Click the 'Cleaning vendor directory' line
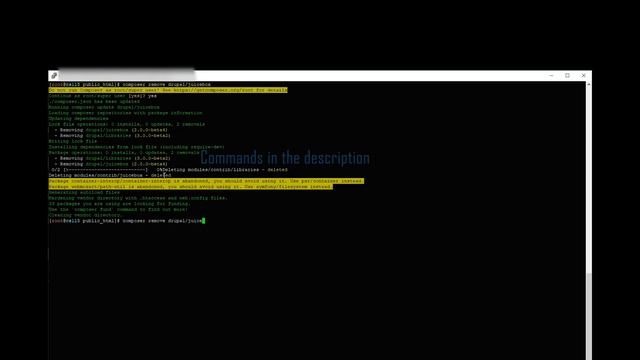Viewport: 640px width, 360px height. pos(85,215)
